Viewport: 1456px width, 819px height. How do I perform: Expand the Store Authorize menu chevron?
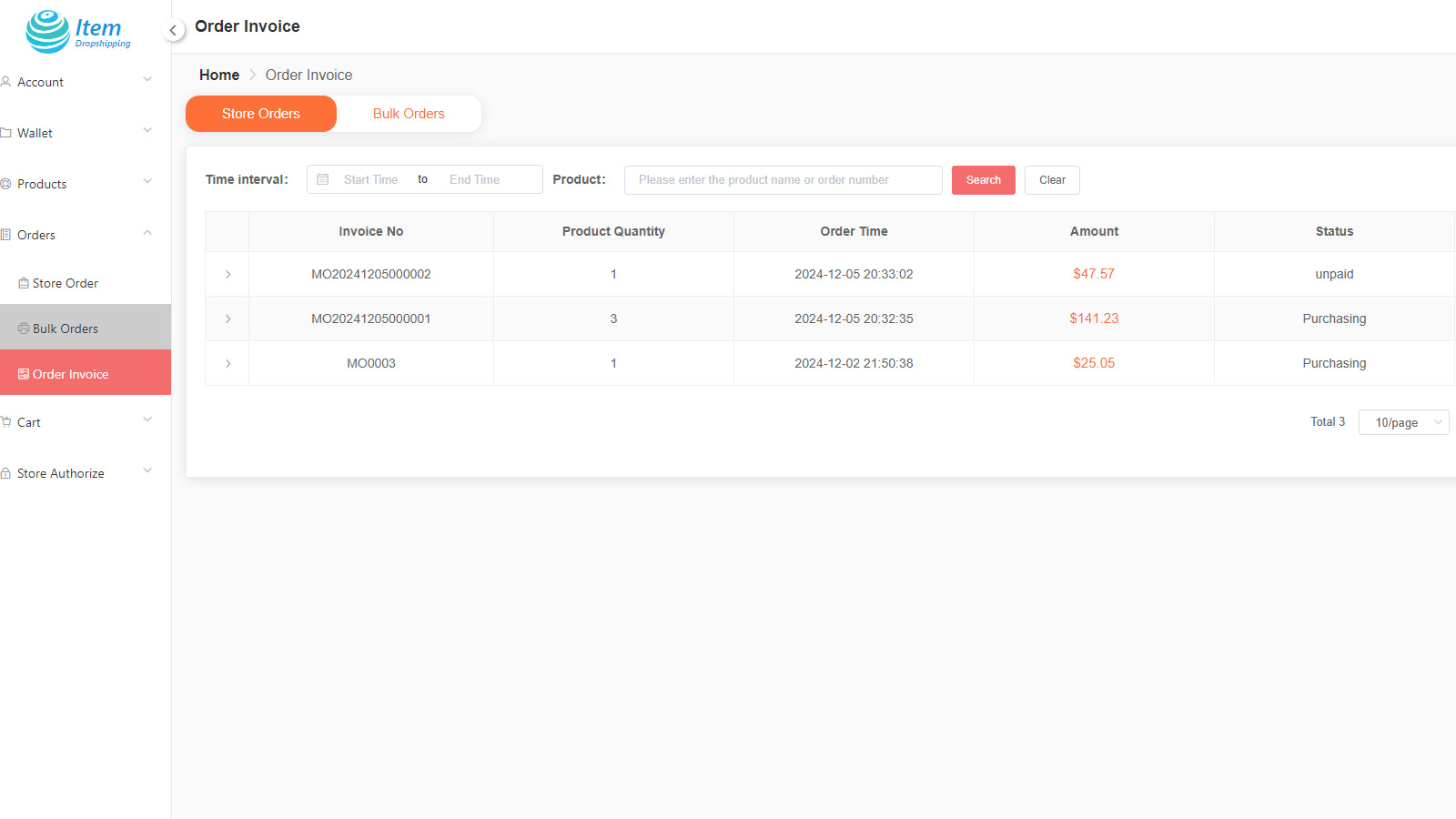coord(147,471)
